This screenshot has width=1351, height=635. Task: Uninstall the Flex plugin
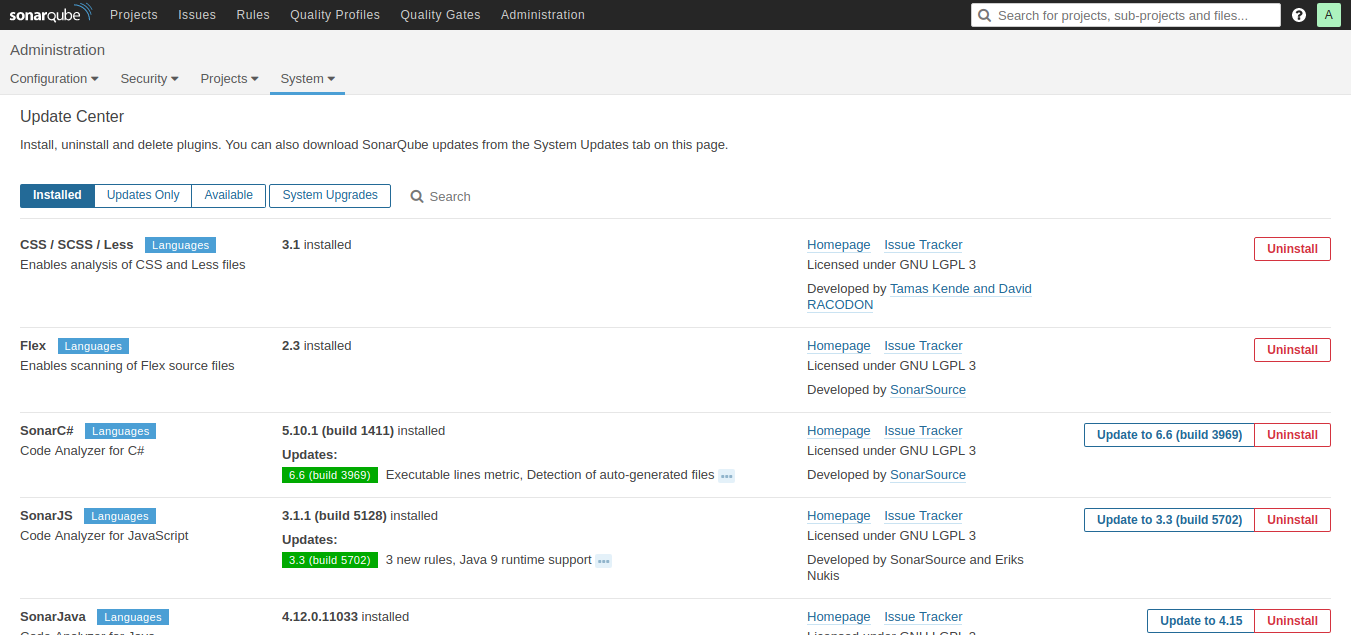point(1292,349)
